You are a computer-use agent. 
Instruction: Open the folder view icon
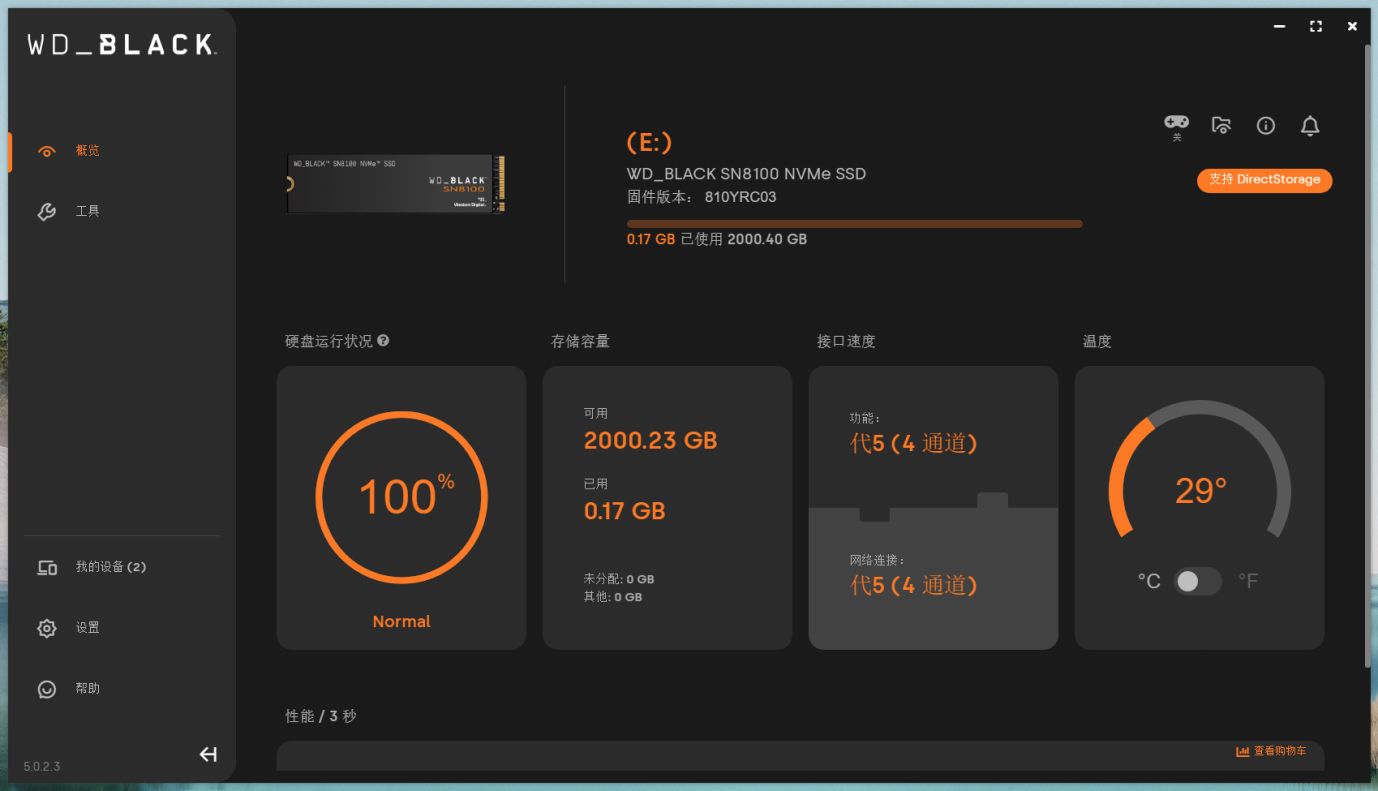(1221, 125)
